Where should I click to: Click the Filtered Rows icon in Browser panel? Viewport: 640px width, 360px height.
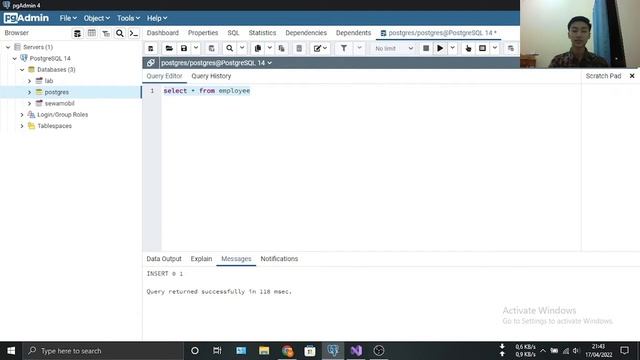tap(106, 33)
